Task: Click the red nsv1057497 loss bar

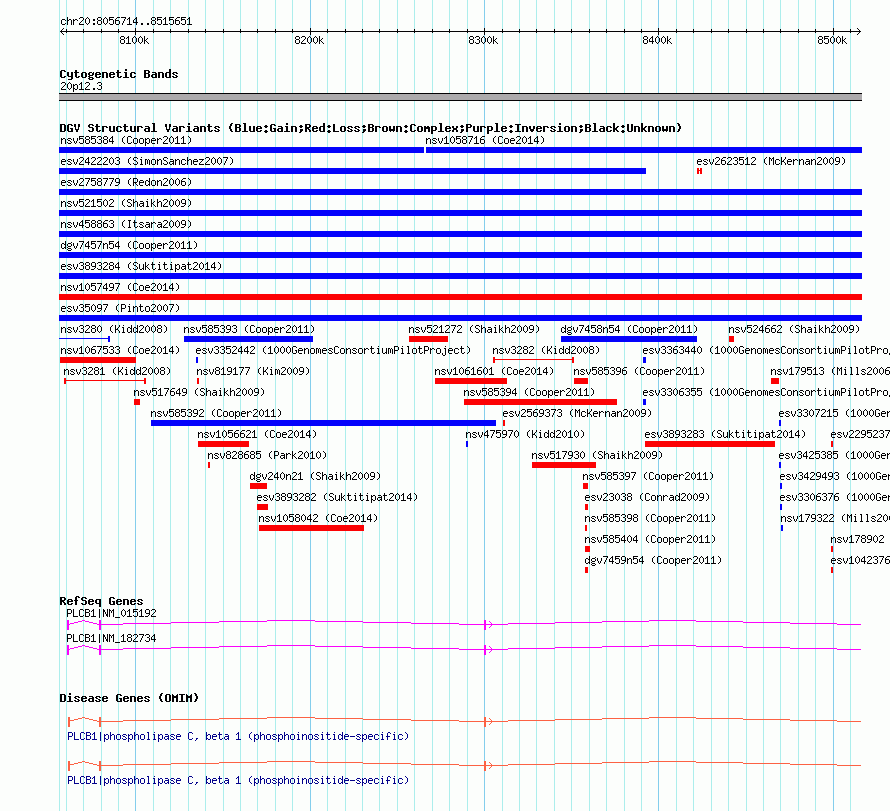Action: click(x=460, y=297)
